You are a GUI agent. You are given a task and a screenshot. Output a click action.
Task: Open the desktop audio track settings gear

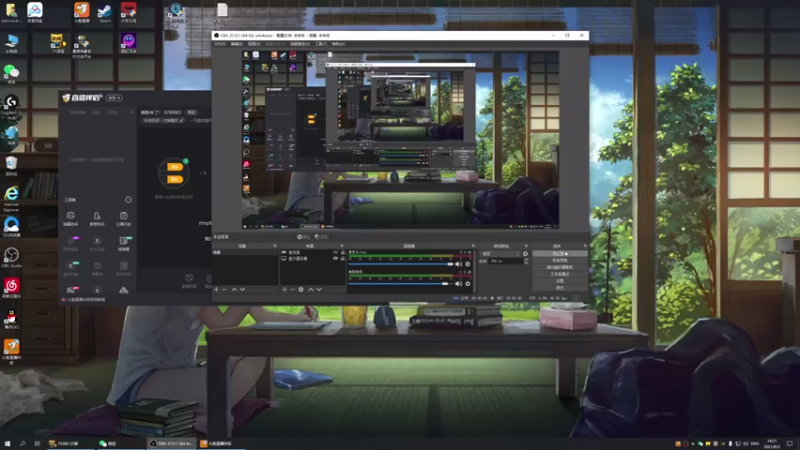[468, 284]
